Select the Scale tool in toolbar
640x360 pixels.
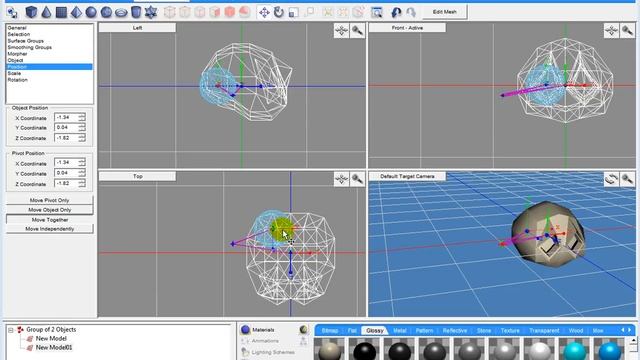(x=293, y=13)
